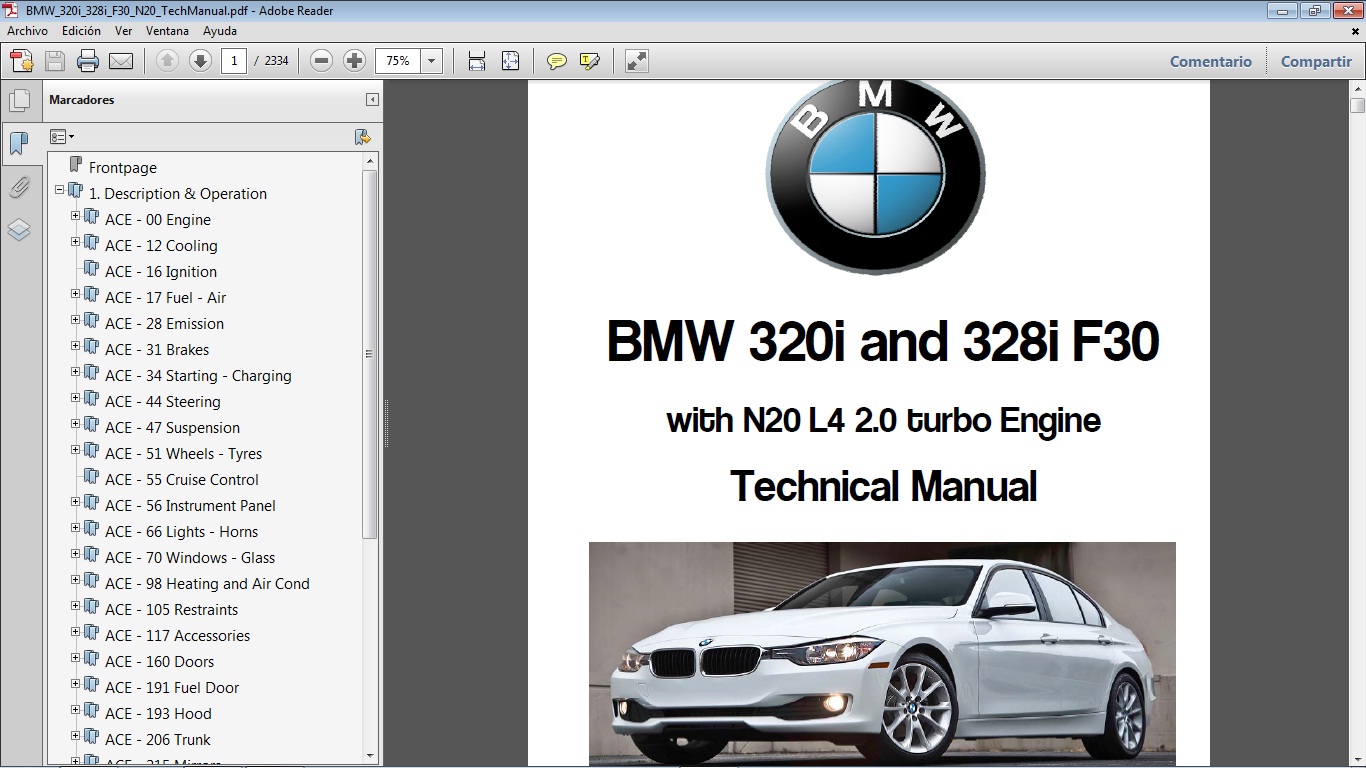Open ACE - 193 Hood bookmark
Screen dimensions: 1366x768
(158, 714)
